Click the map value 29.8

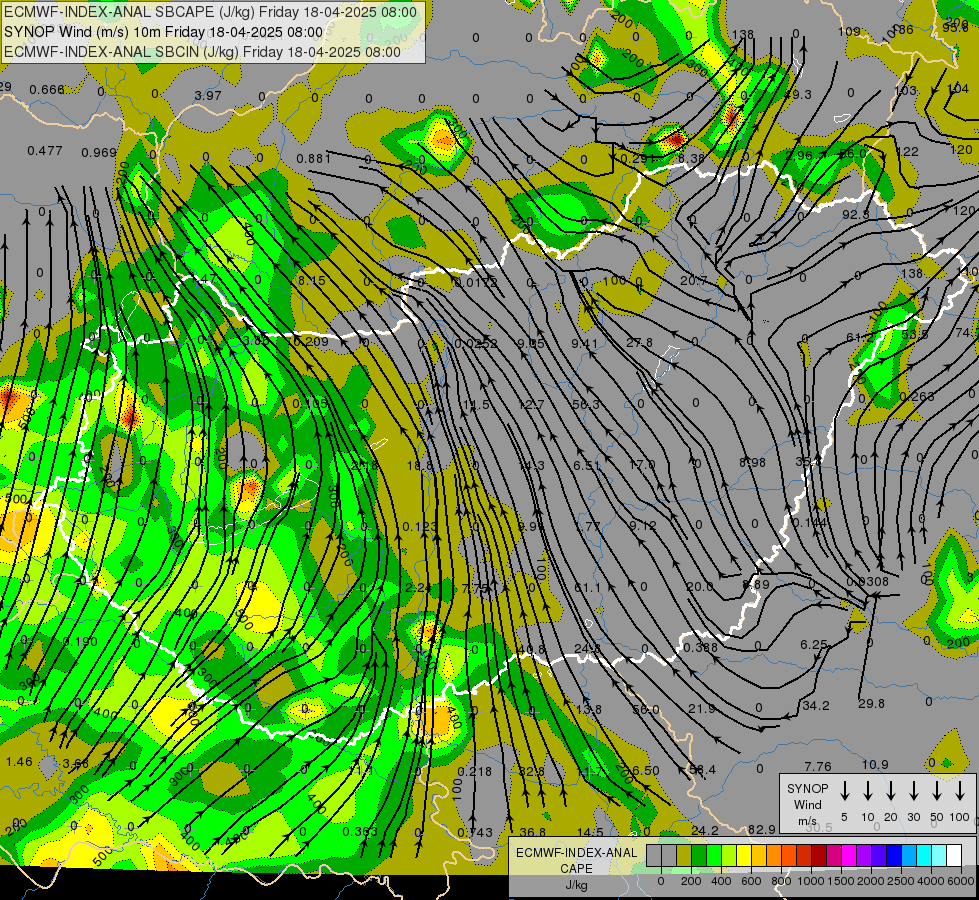[x=872, y=704]
